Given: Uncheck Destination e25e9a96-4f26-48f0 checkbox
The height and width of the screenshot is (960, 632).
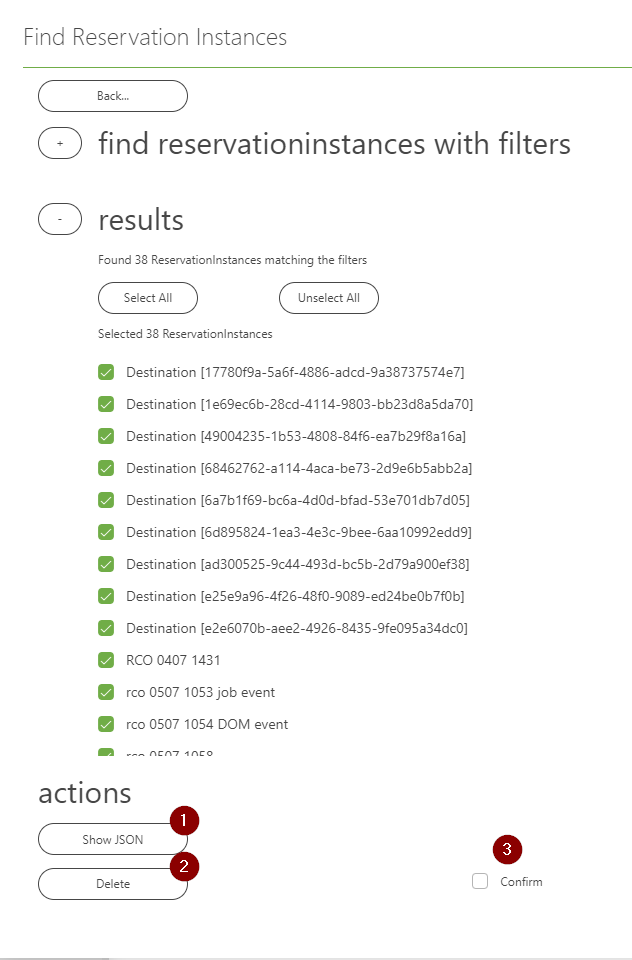Looking at the screenshot, I should pyautogui.click(x=106, y=596).
